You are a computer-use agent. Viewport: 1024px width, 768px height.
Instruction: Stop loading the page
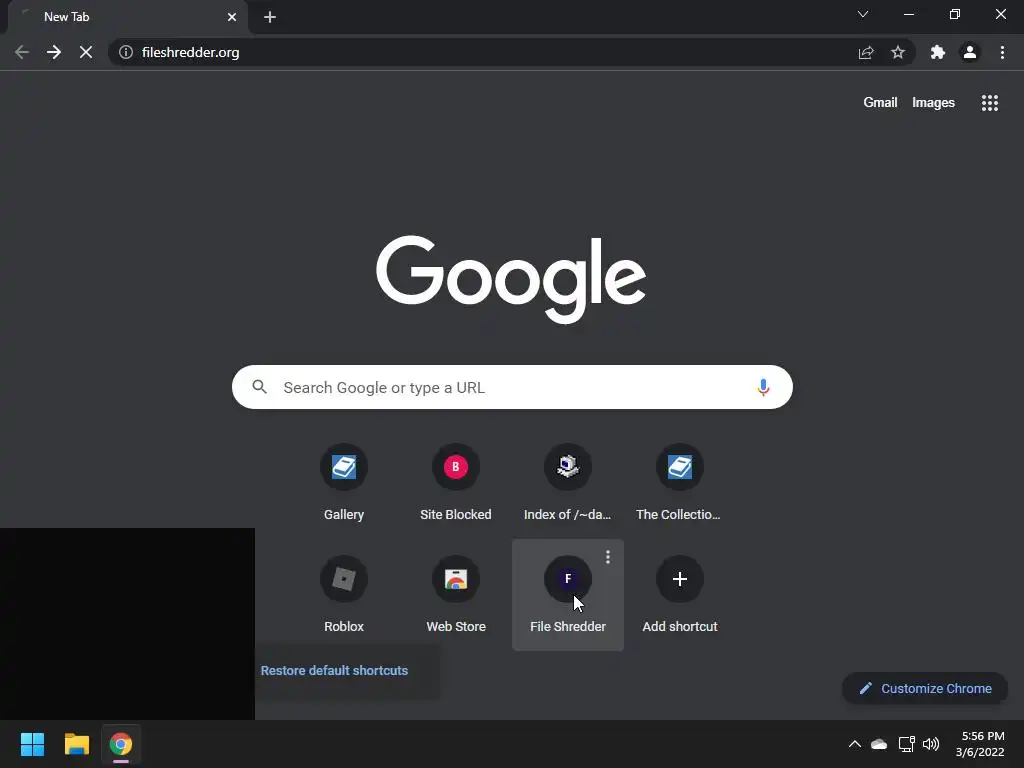[x=86, y=52]
